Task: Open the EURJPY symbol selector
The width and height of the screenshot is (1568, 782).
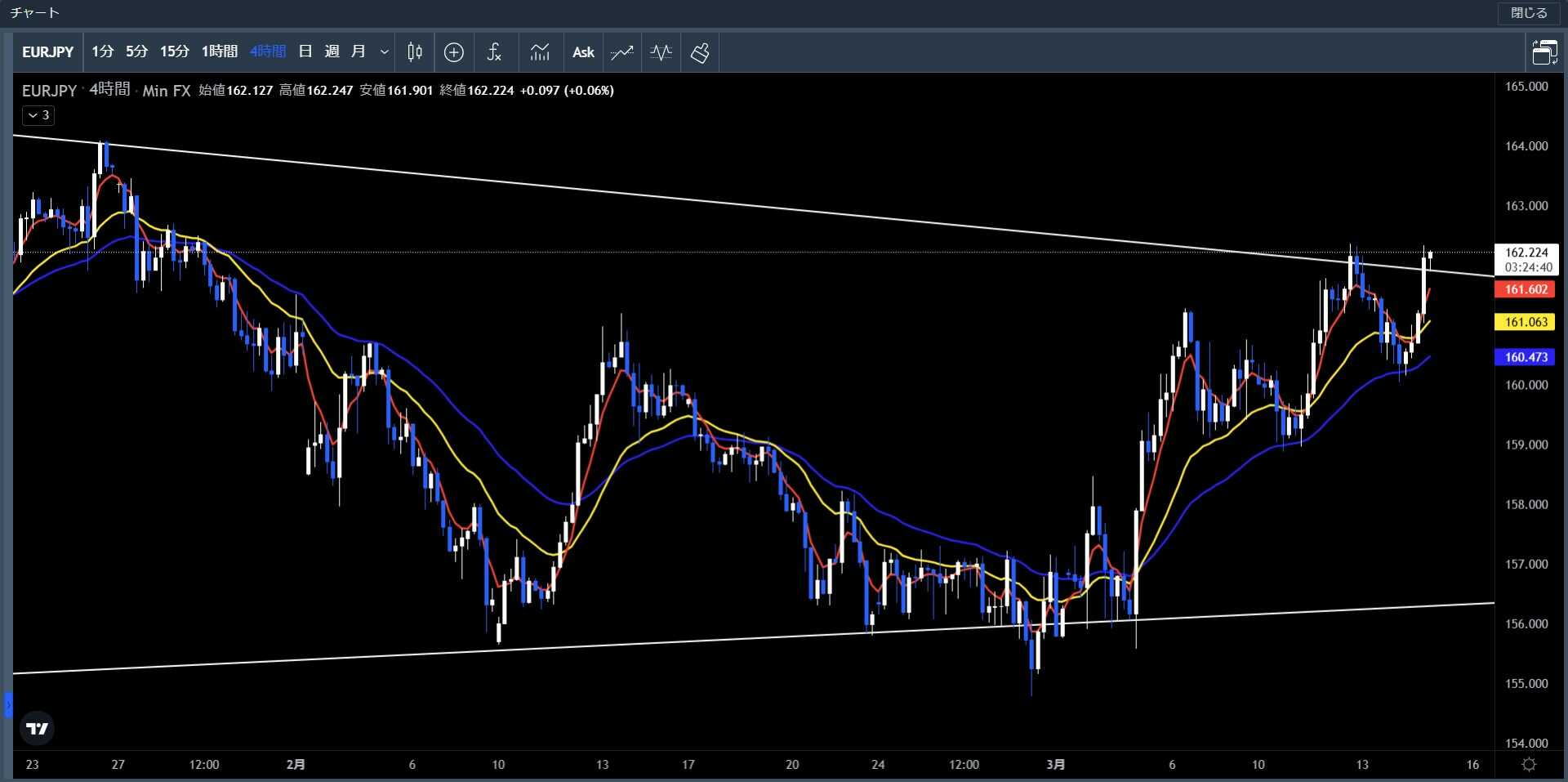Action: 47,52
